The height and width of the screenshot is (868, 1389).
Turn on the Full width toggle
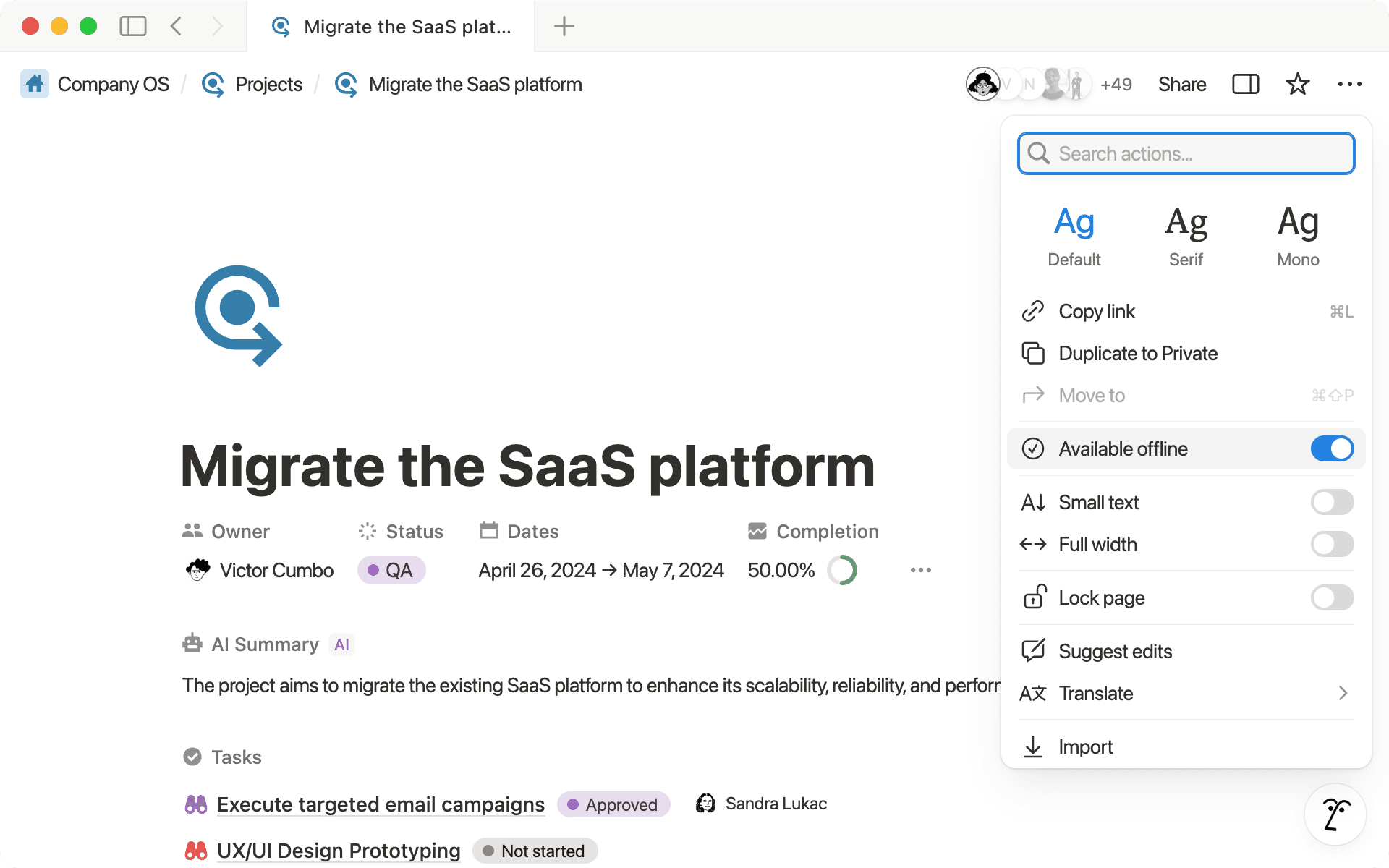pyautogui.click(x=1331, y=544)
